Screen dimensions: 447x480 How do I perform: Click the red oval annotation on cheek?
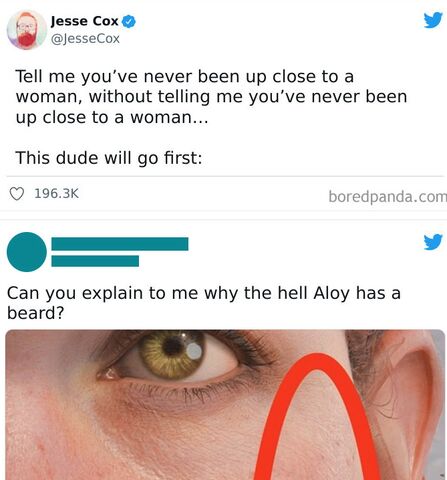[317, 417]
